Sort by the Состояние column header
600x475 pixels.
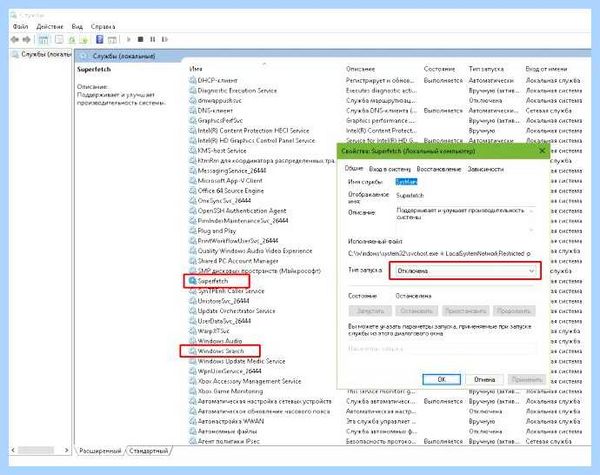pos(439,69)
